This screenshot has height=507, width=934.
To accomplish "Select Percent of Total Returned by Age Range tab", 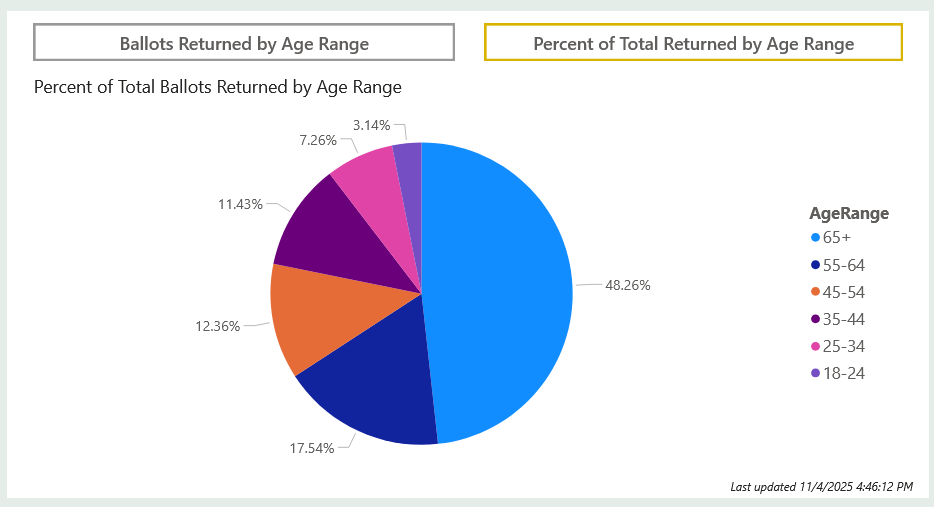I will coord(693,43).
